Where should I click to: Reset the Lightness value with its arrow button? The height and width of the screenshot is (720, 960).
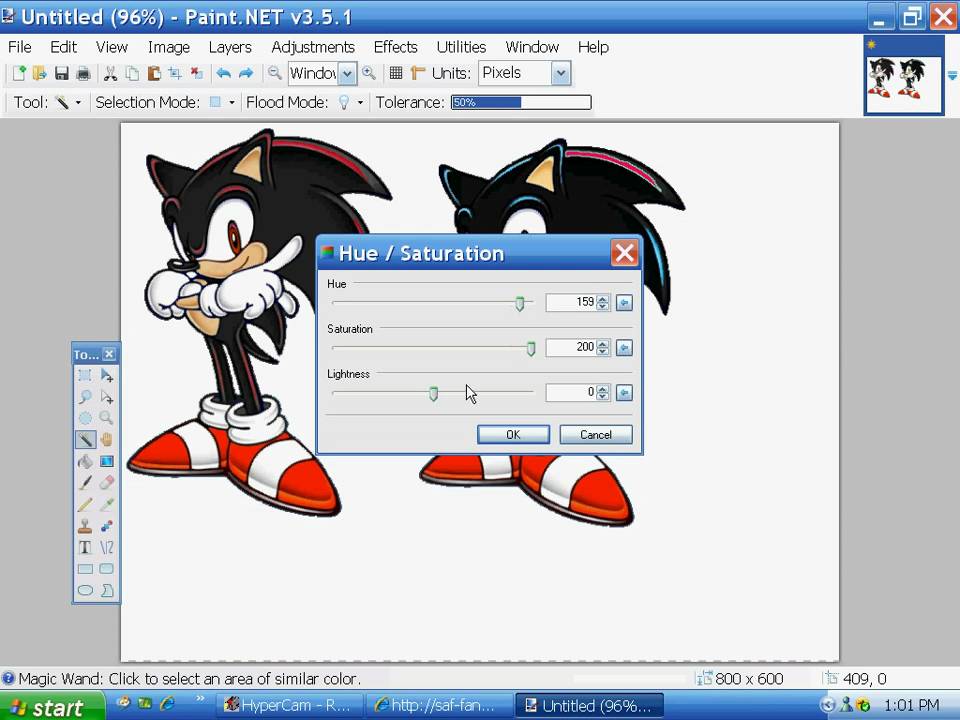coord(624,392)
